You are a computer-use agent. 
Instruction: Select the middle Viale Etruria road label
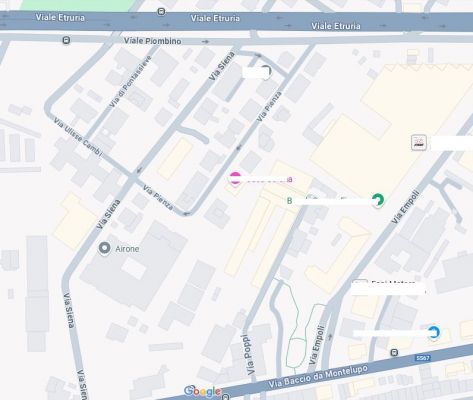coord(215,18)
